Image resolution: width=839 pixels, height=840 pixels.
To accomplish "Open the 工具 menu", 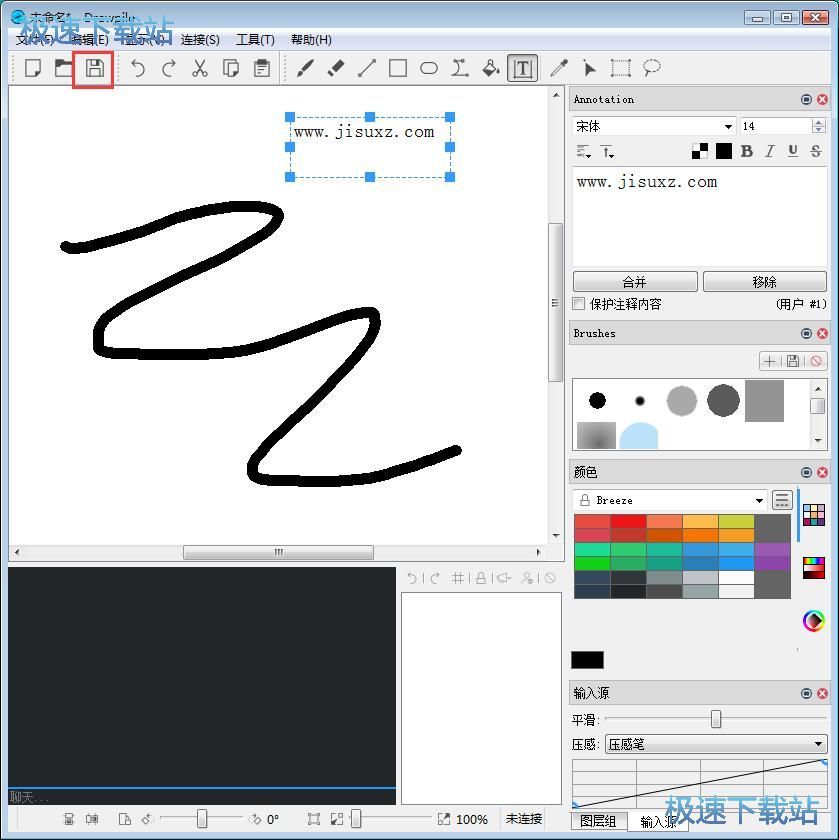I will click(x=255, y=39).
